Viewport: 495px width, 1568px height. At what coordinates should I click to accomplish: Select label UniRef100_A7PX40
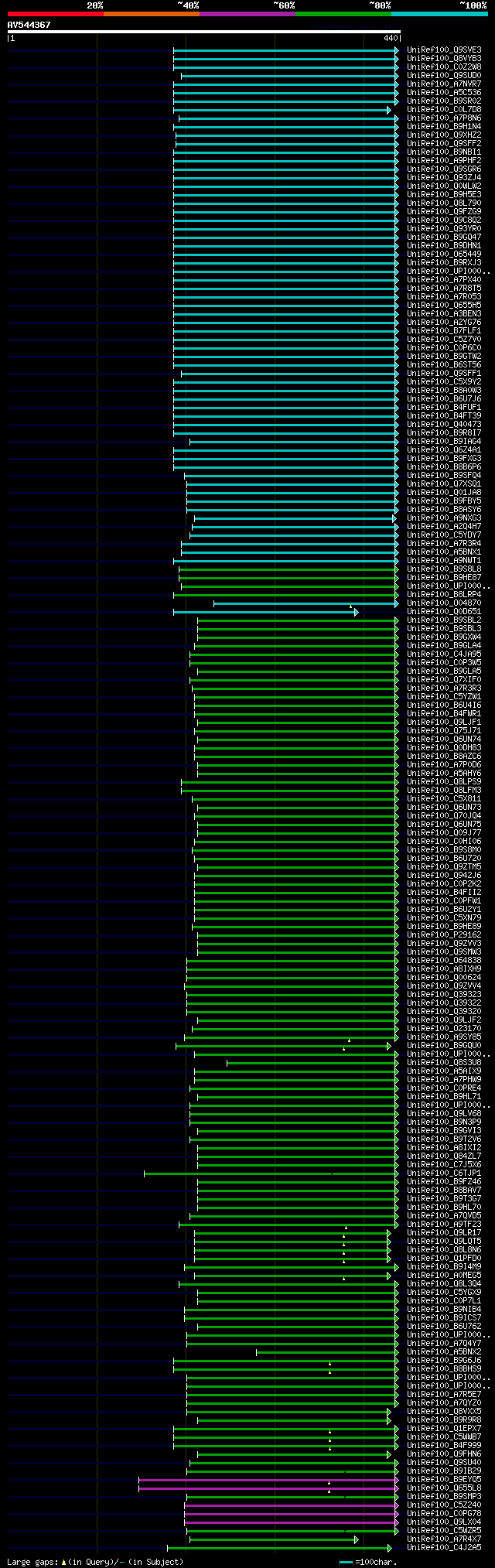[444, 279]
